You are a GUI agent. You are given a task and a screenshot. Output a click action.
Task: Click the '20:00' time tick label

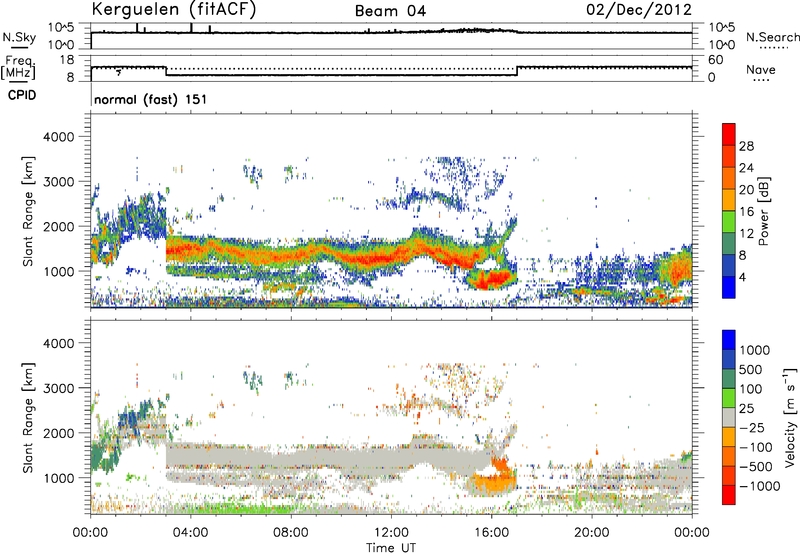[591, 533]
